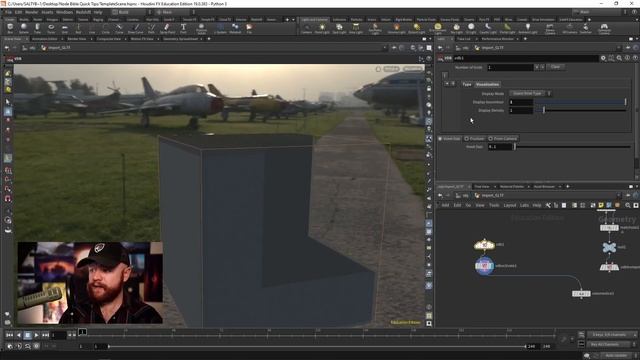
Task: Add a Gamepad Camera from the shelf
Action: 604,29
